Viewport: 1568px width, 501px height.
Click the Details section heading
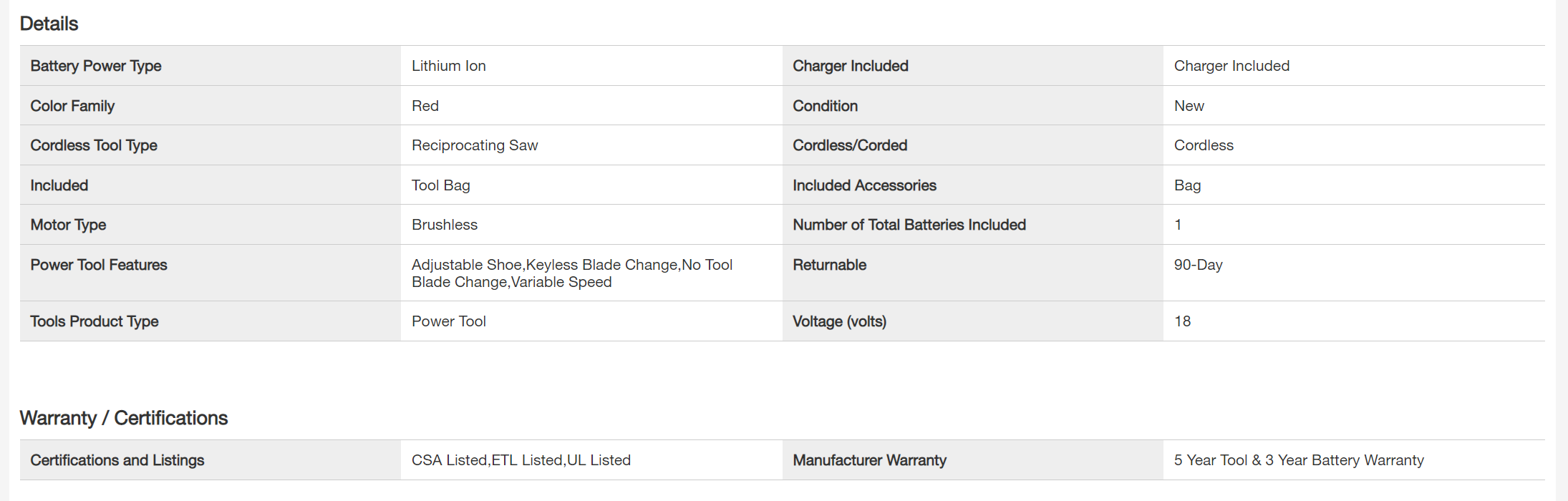(x=49, y=24)
